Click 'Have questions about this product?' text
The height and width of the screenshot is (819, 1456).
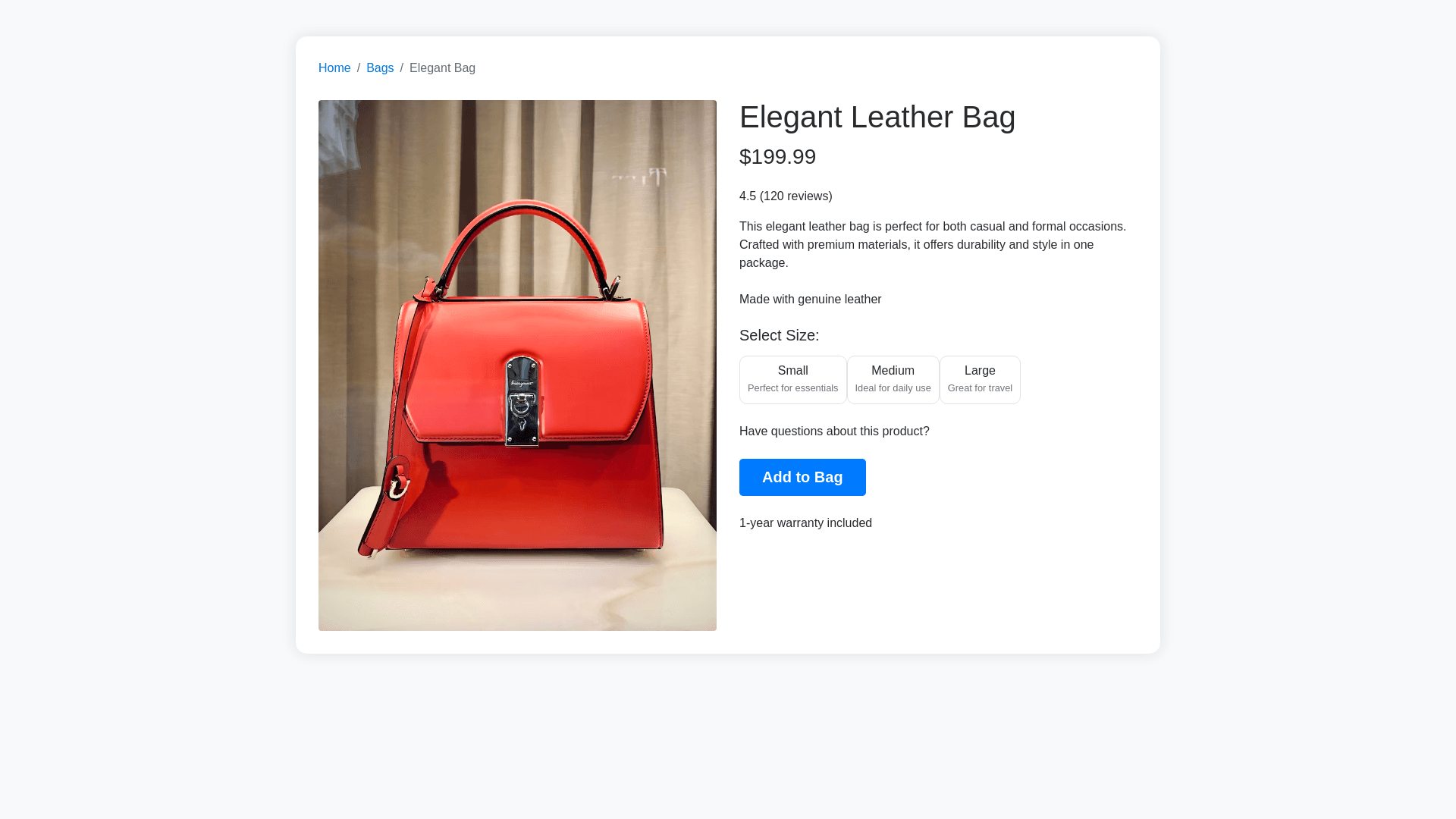pyautogui.click(x=834, y=431)
